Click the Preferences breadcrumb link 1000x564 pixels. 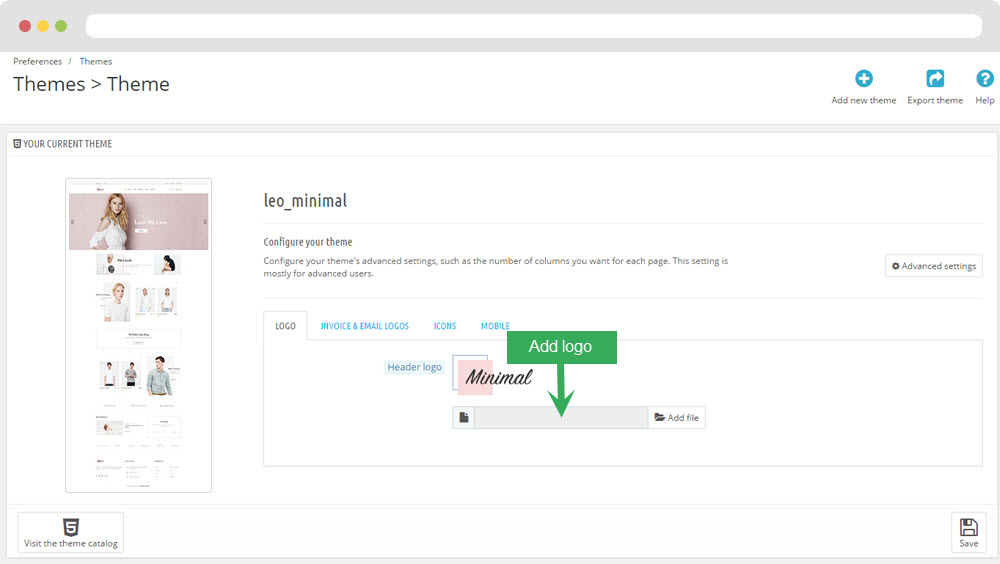point(38,62)
